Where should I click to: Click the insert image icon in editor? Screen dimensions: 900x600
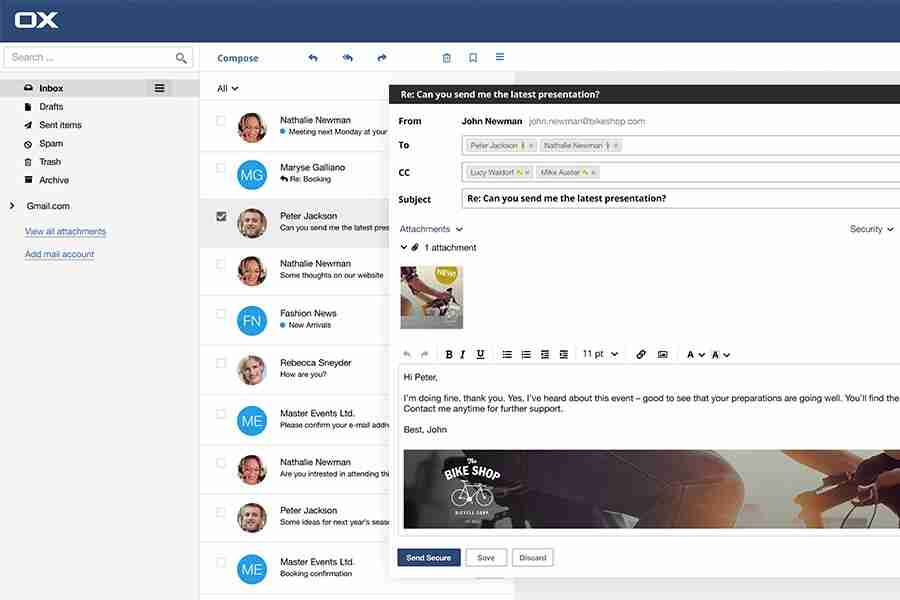point(662,354)
